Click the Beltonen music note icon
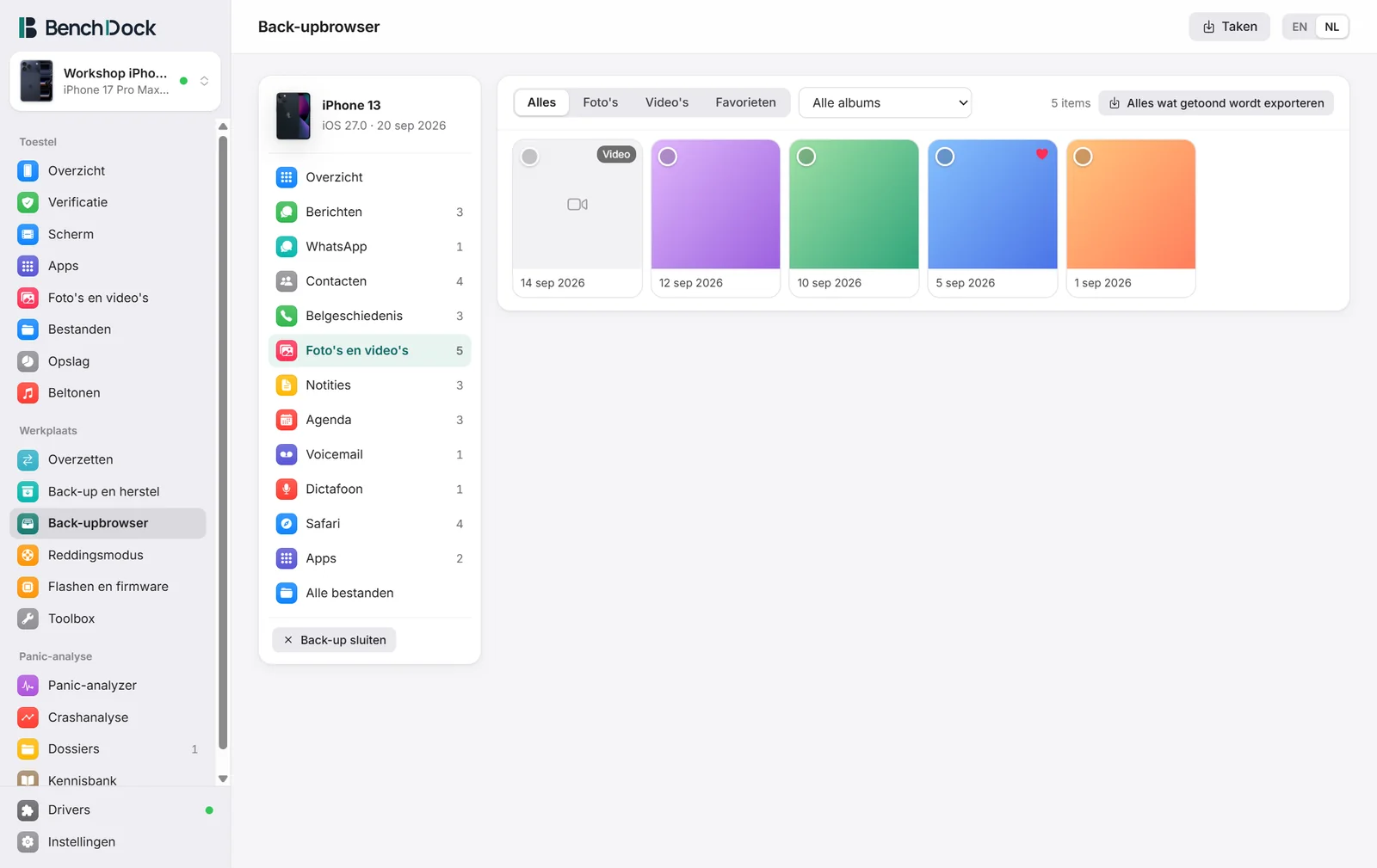 [28, 393]
